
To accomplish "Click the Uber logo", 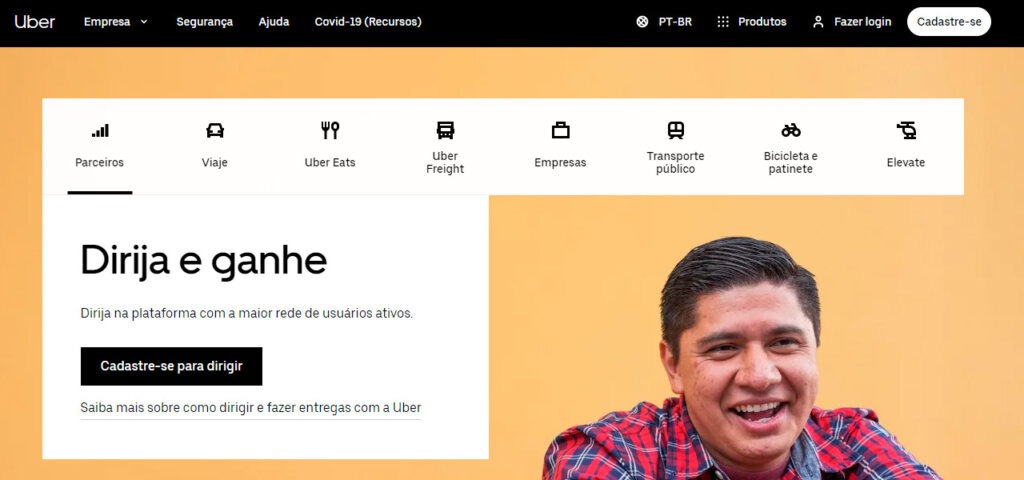I will (35, 22).
